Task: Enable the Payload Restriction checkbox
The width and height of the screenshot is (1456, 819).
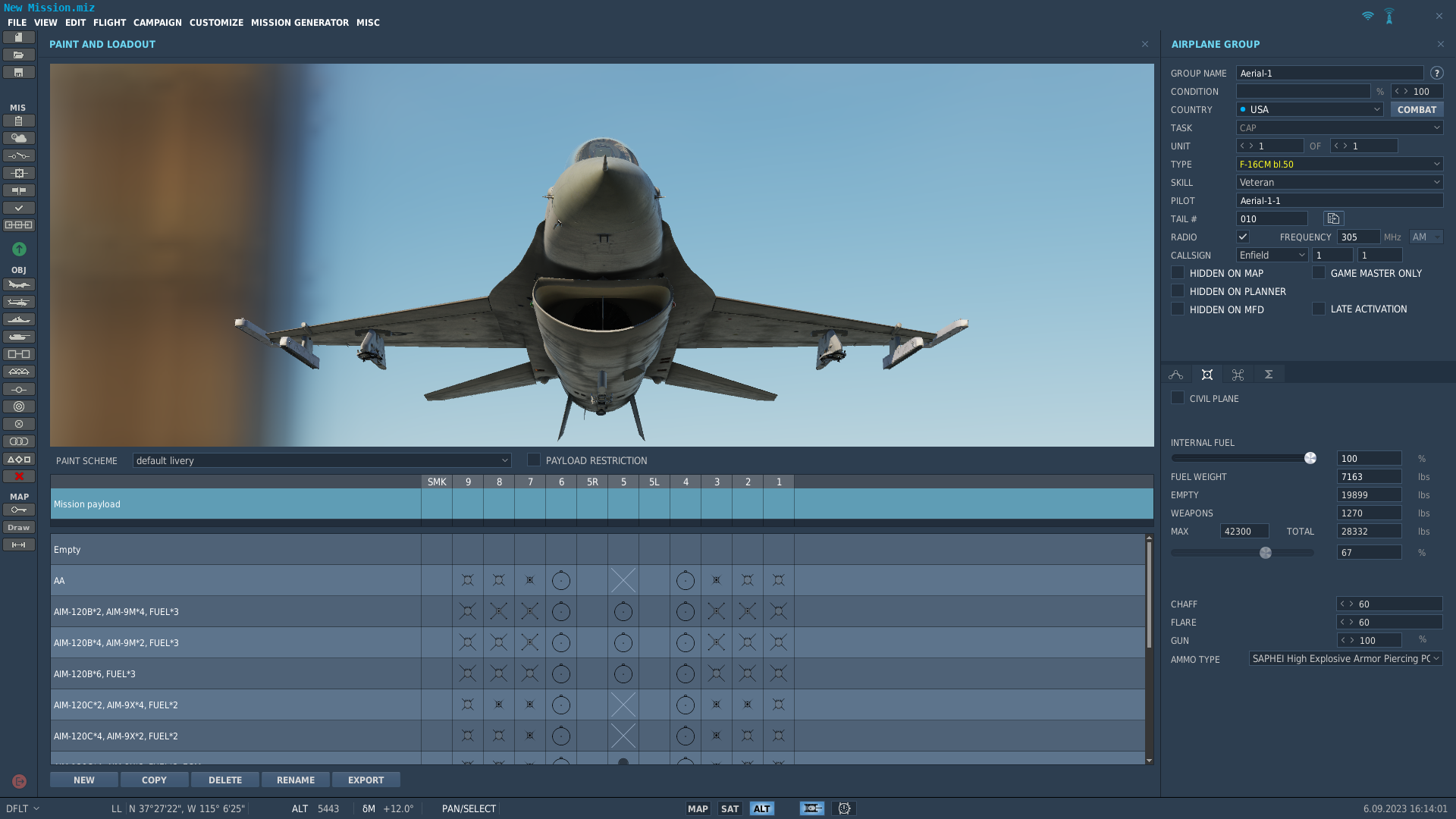Action: coord(534,460)
